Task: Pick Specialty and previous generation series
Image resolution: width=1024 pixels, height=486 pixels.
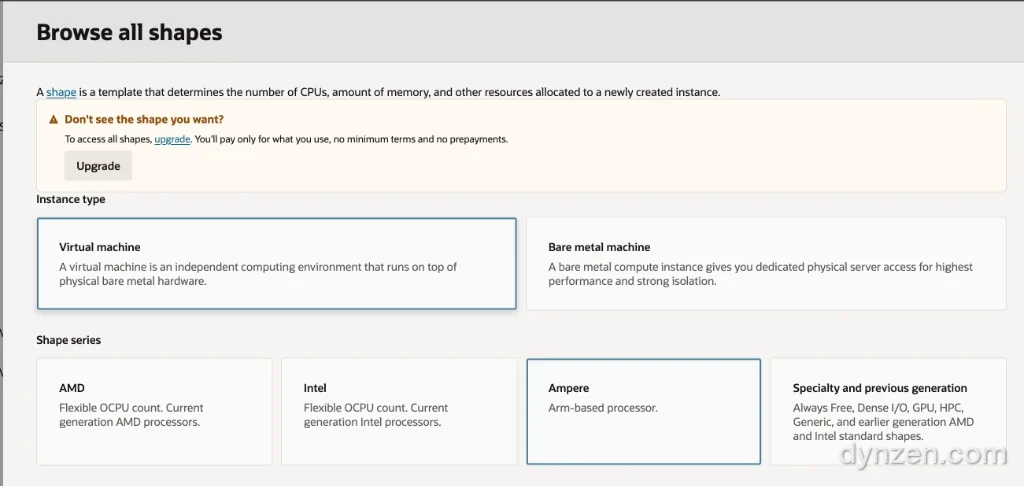Action: tap(888, 412)
